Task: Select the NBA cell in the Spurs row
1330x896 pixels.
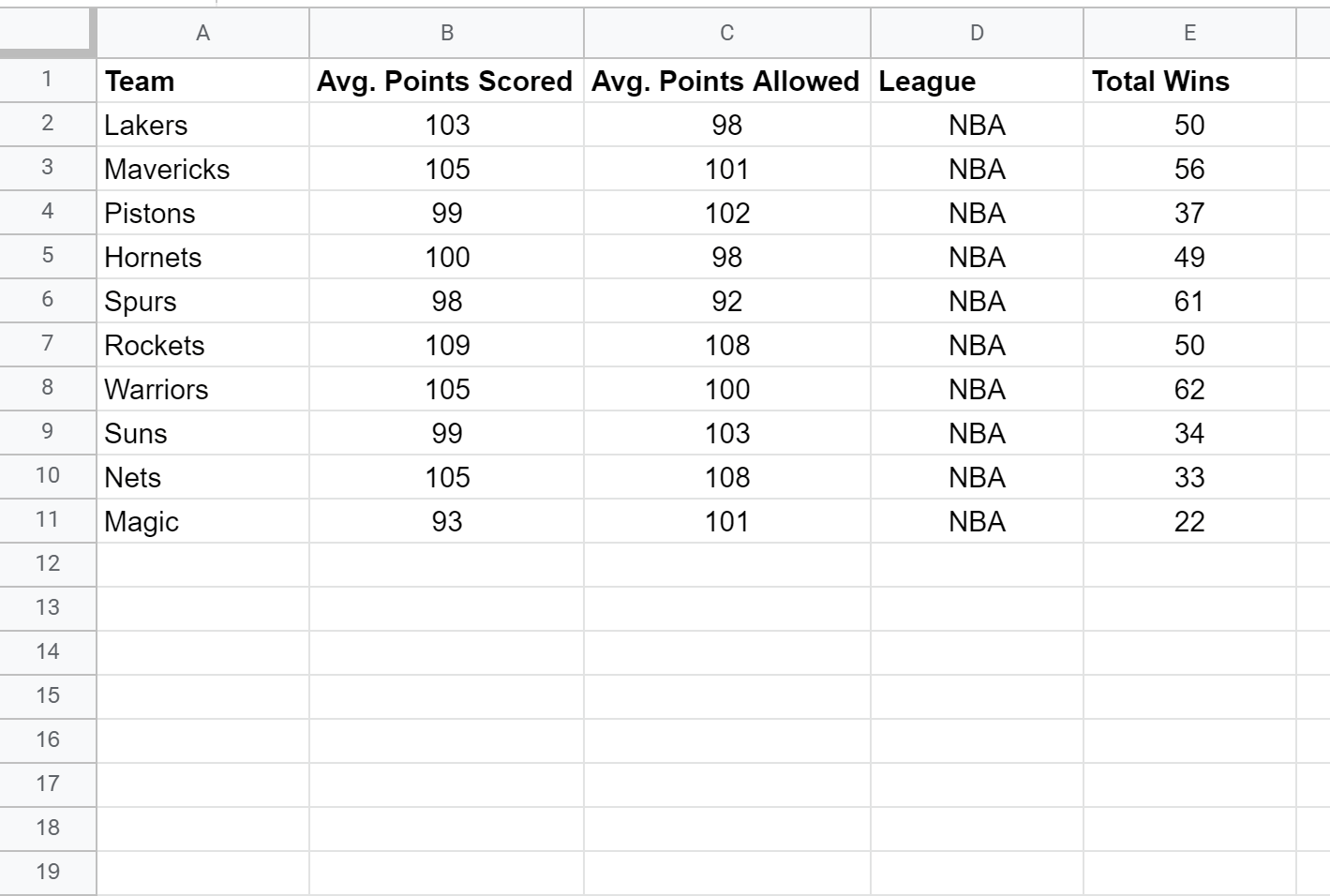Action: click(x=977, y=301)
